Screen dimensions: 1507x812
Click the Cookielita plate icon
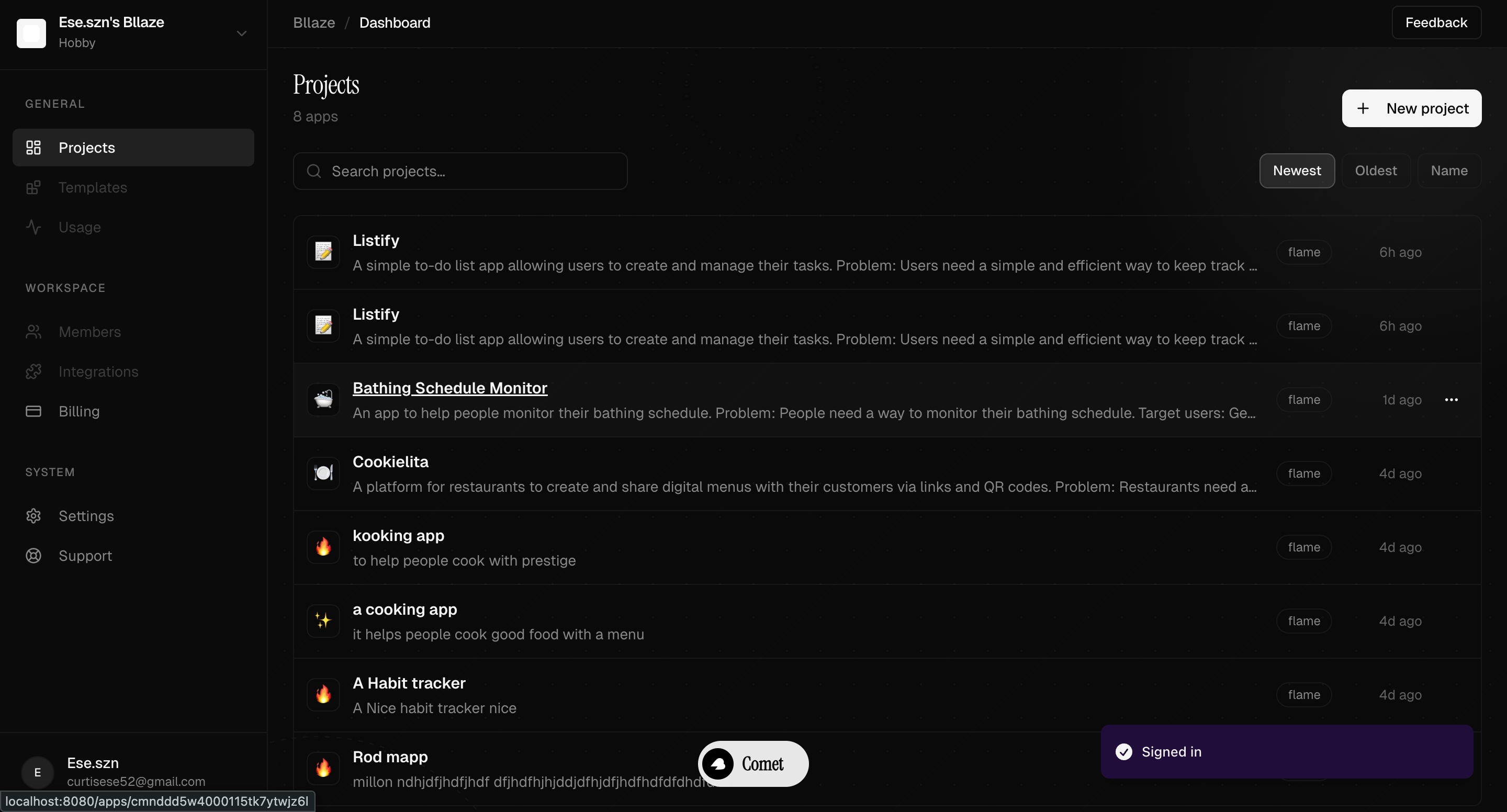323,473
